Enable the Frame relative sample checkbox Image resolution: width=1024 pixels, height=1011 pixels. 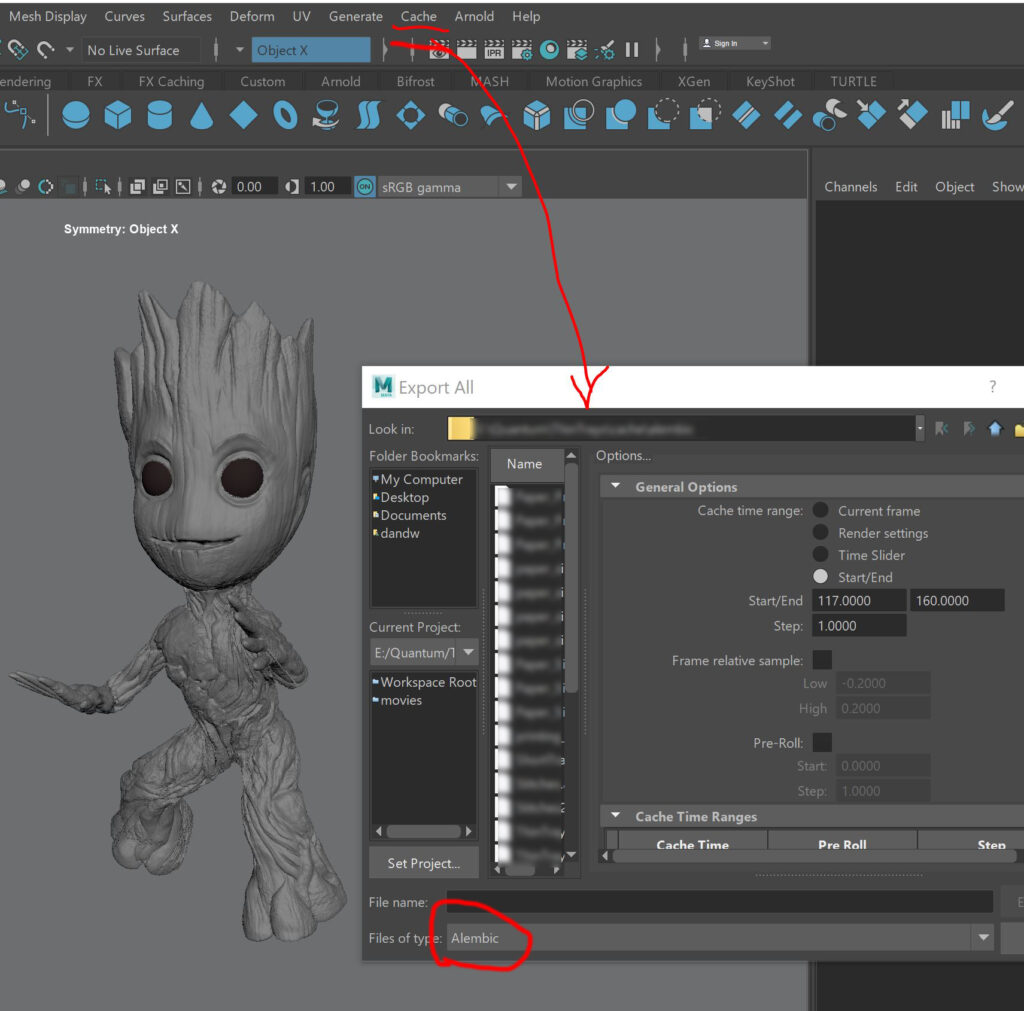click(822, 660)
